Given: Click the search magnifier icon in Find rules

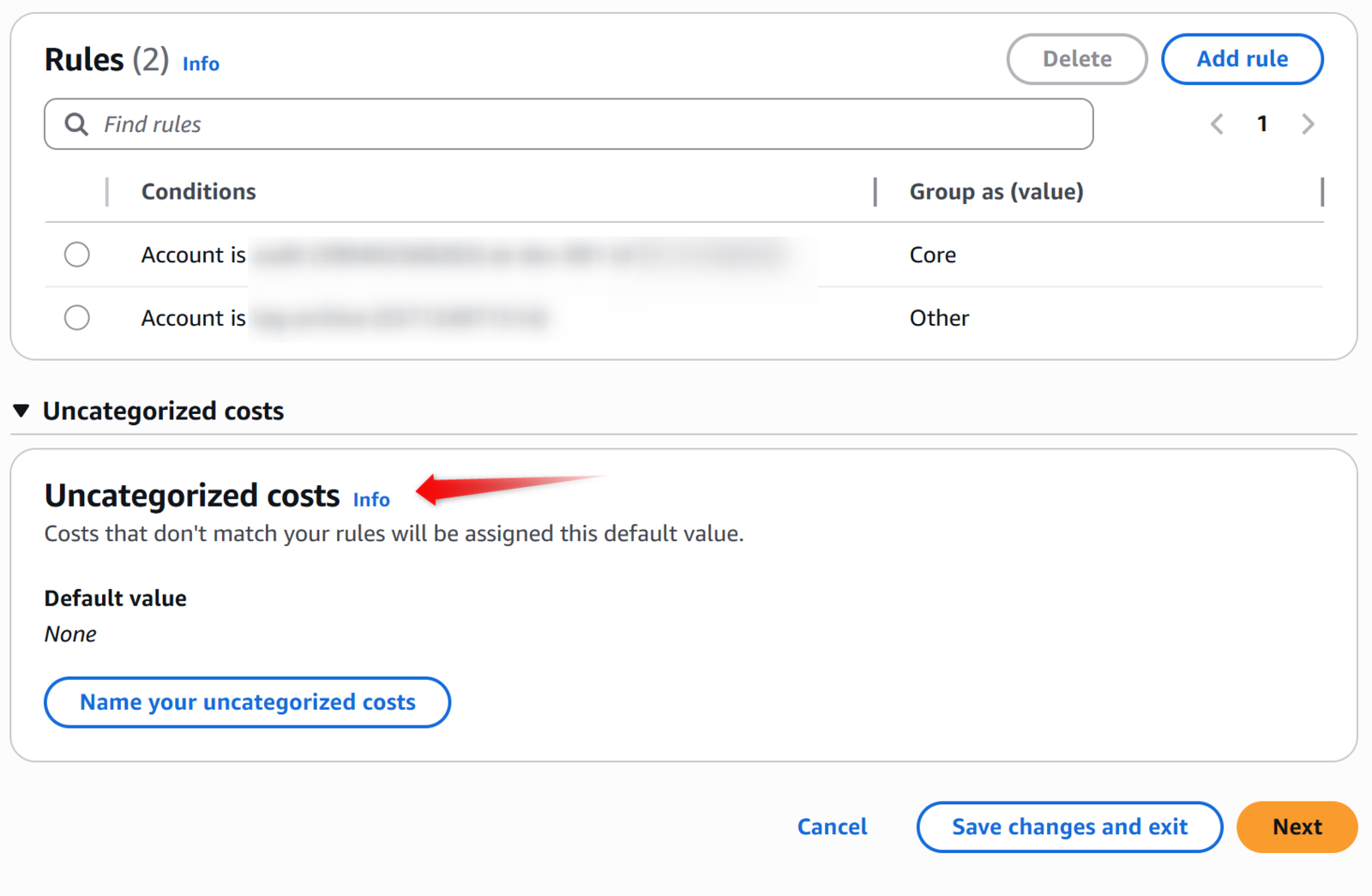Looking at the screenshot, I should [x=76, y=124].
